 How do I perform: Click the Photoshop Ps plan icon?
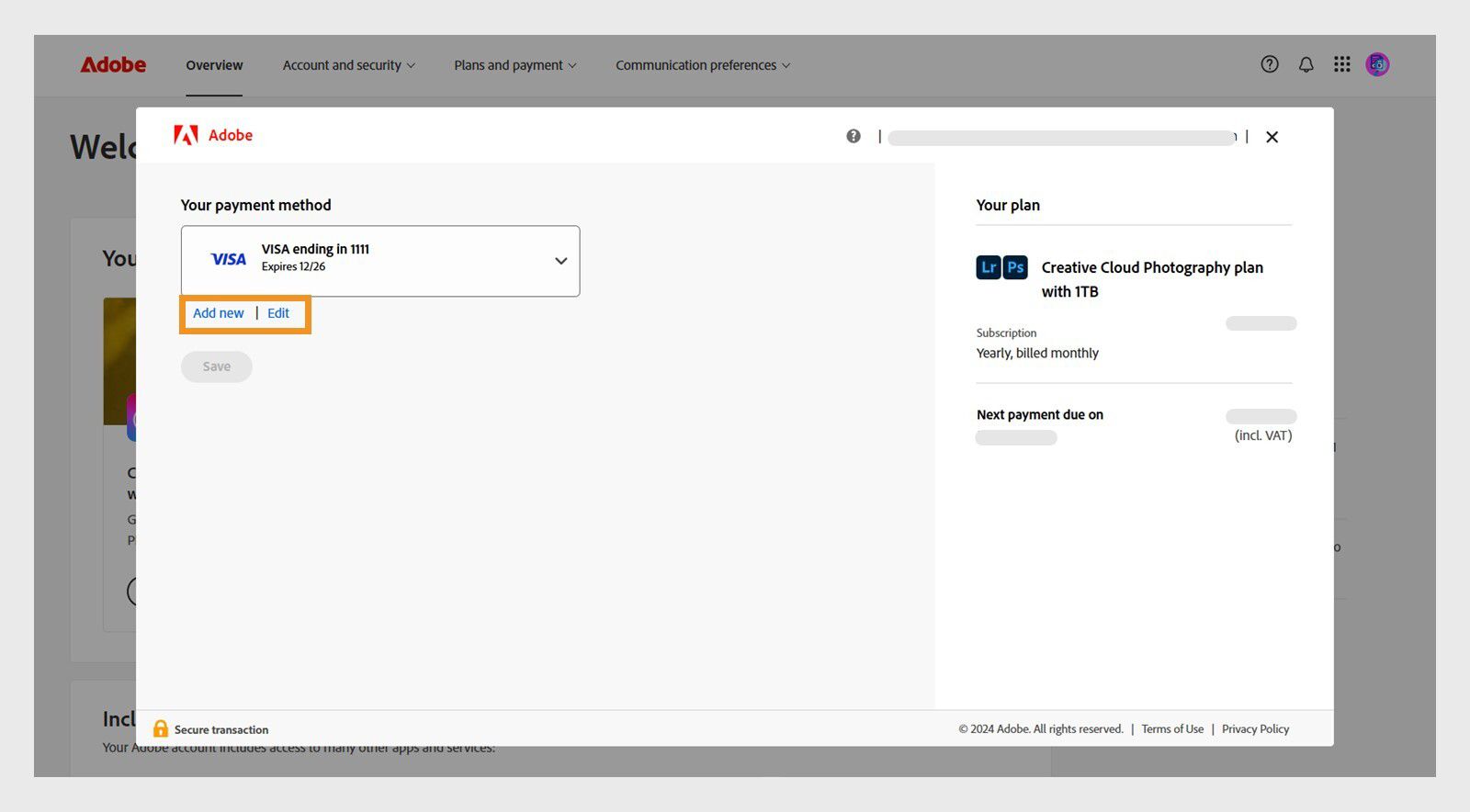pyautogui.click(x=1015, y=267)
